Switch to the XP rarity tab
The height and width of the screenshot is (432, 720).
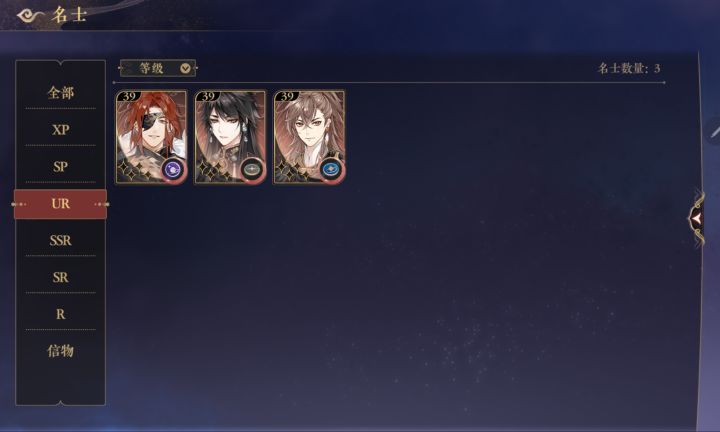coord(61,129)
